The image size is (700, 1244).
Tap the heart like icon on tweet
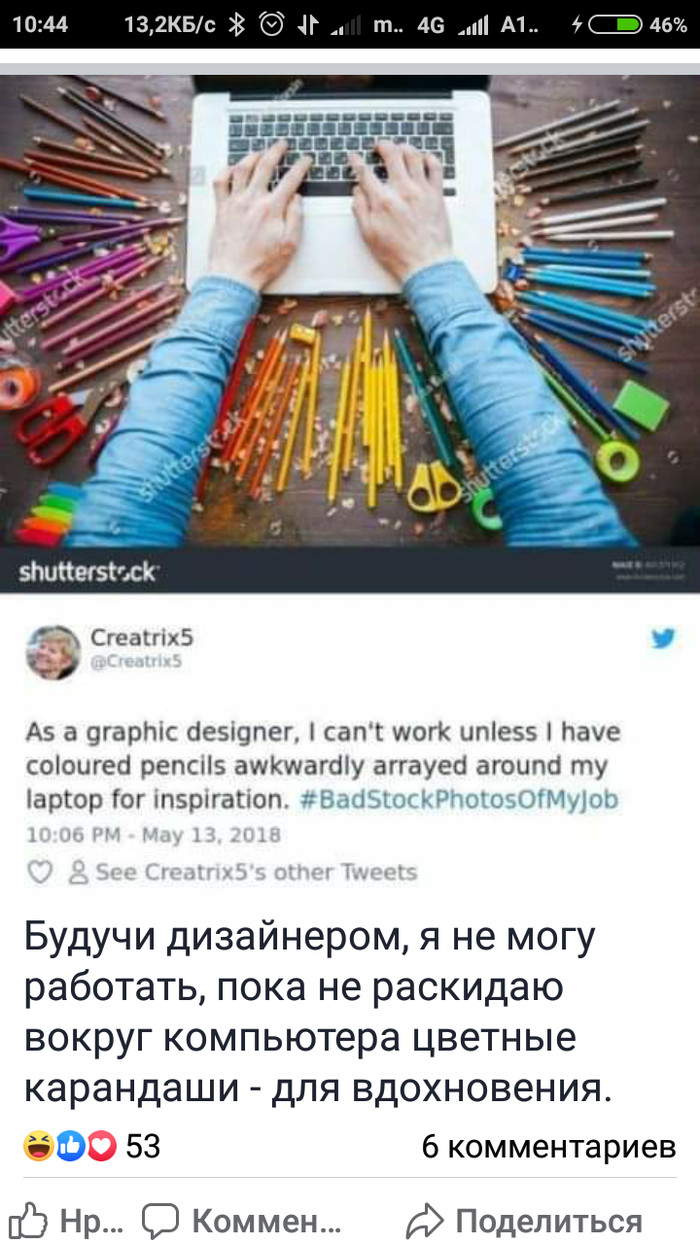pyautogui.click(x=38, y=872)
